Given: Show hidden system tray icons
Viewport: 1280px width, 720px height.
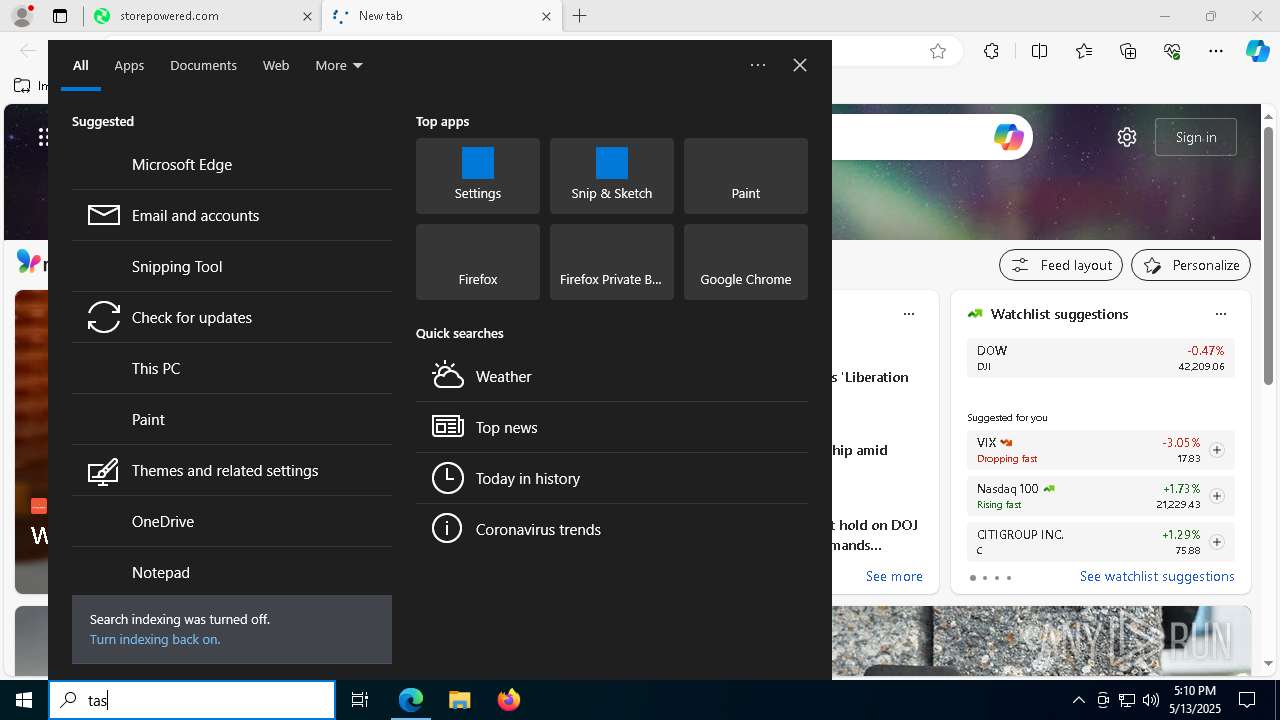Looking at the screenshot, I should coord(1078,700).
